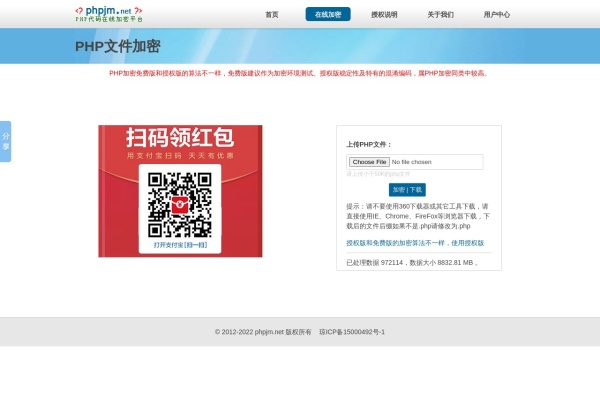Open the 首页 home menu item

272,15
